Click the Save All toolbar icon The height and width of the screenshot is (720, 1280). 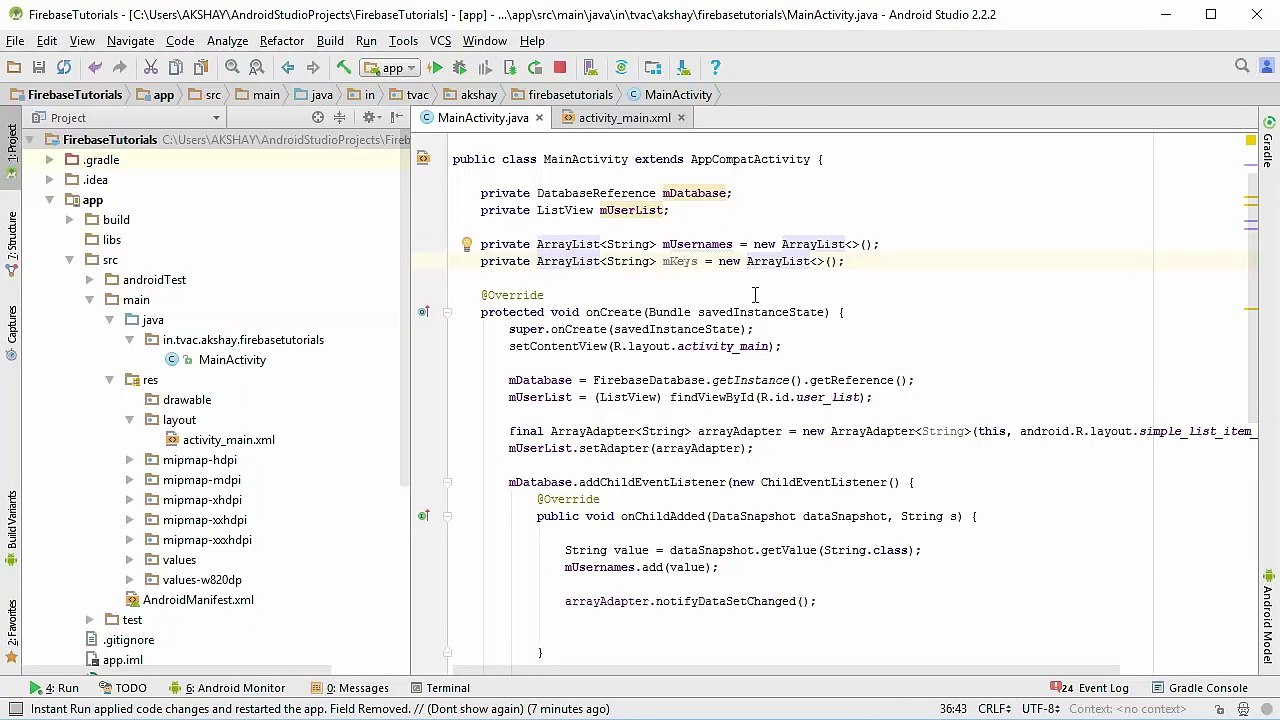39,67
